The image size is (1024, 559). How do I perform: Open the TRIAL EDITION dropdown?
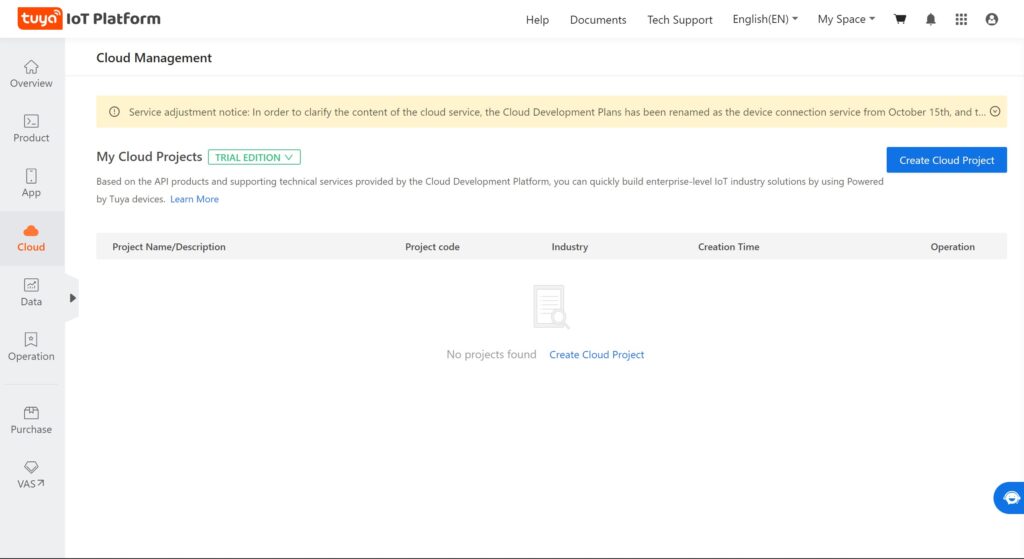(254, 157)
